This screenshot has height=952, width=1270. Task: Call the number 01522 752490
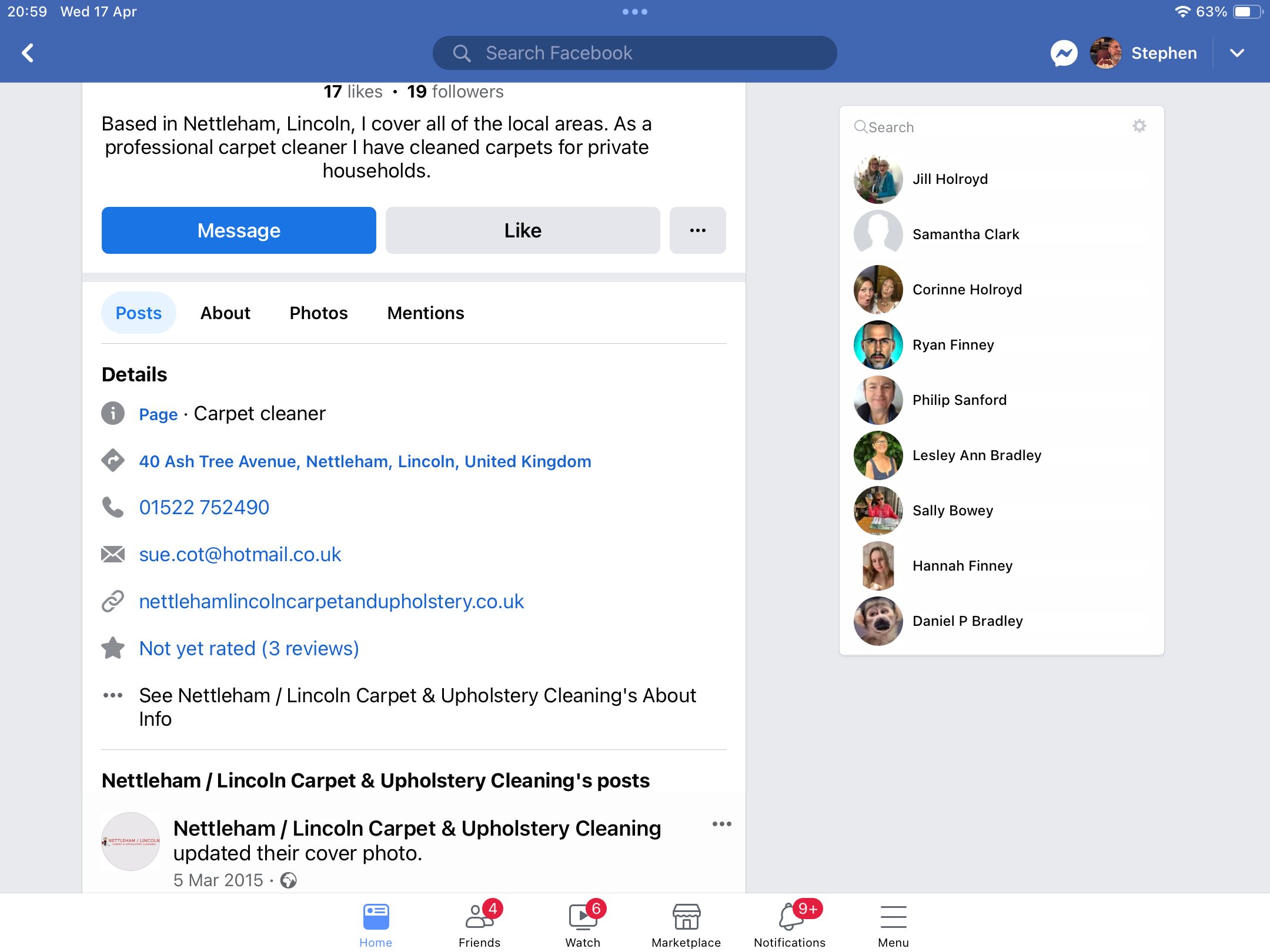pos(204,507)
